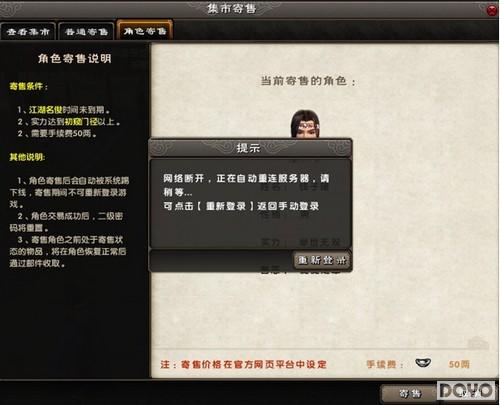Close the 集市寄售 window with red button
This screenshot has height=405, width=500.
coord(492,10)
